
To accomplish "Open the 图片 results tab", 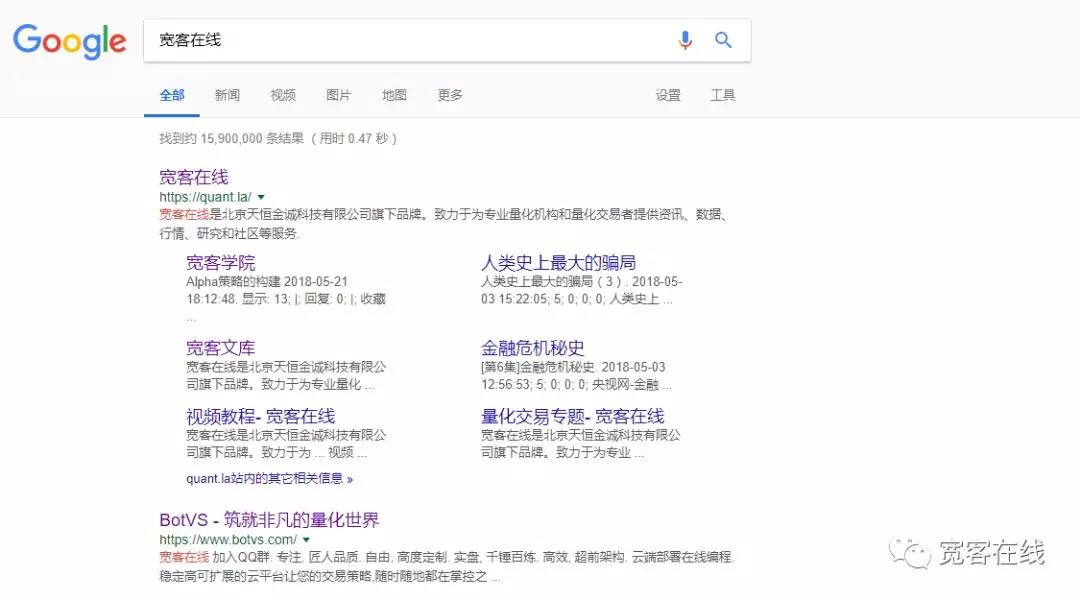I will 339,95.
